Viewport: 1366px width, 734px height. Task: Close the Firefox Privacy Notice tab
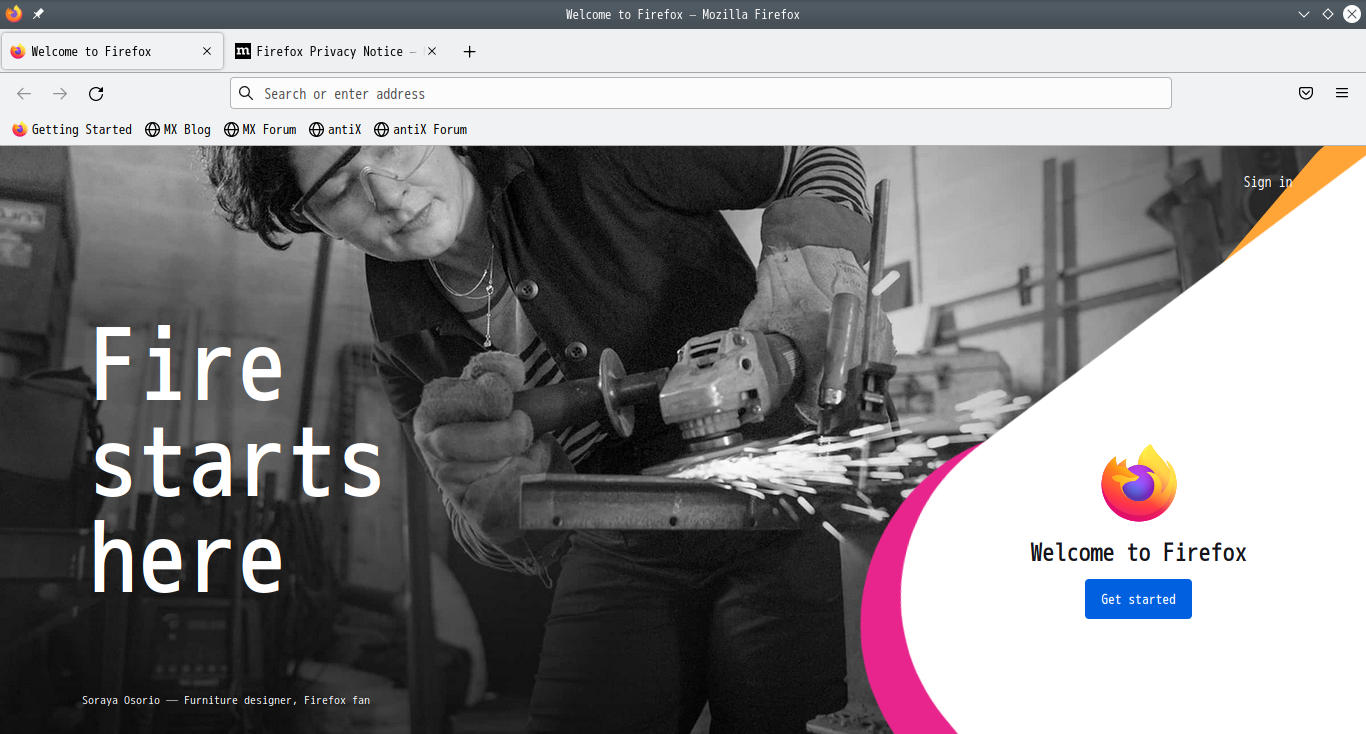pyautogui.click(x=432, y=51)
